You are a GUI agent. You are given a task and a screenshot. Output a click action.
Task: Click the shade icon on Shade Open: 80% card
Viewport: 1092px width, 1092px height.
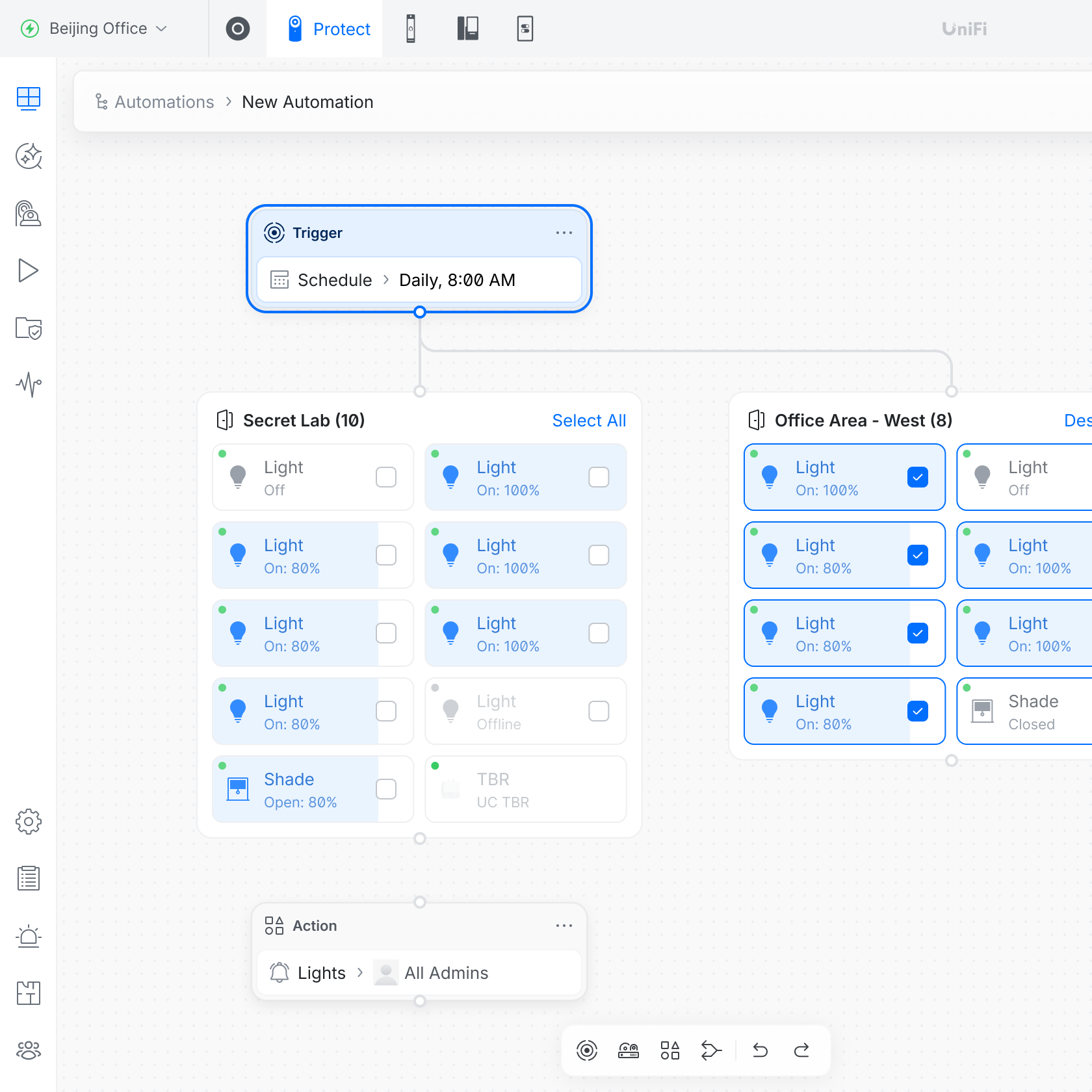238,789
